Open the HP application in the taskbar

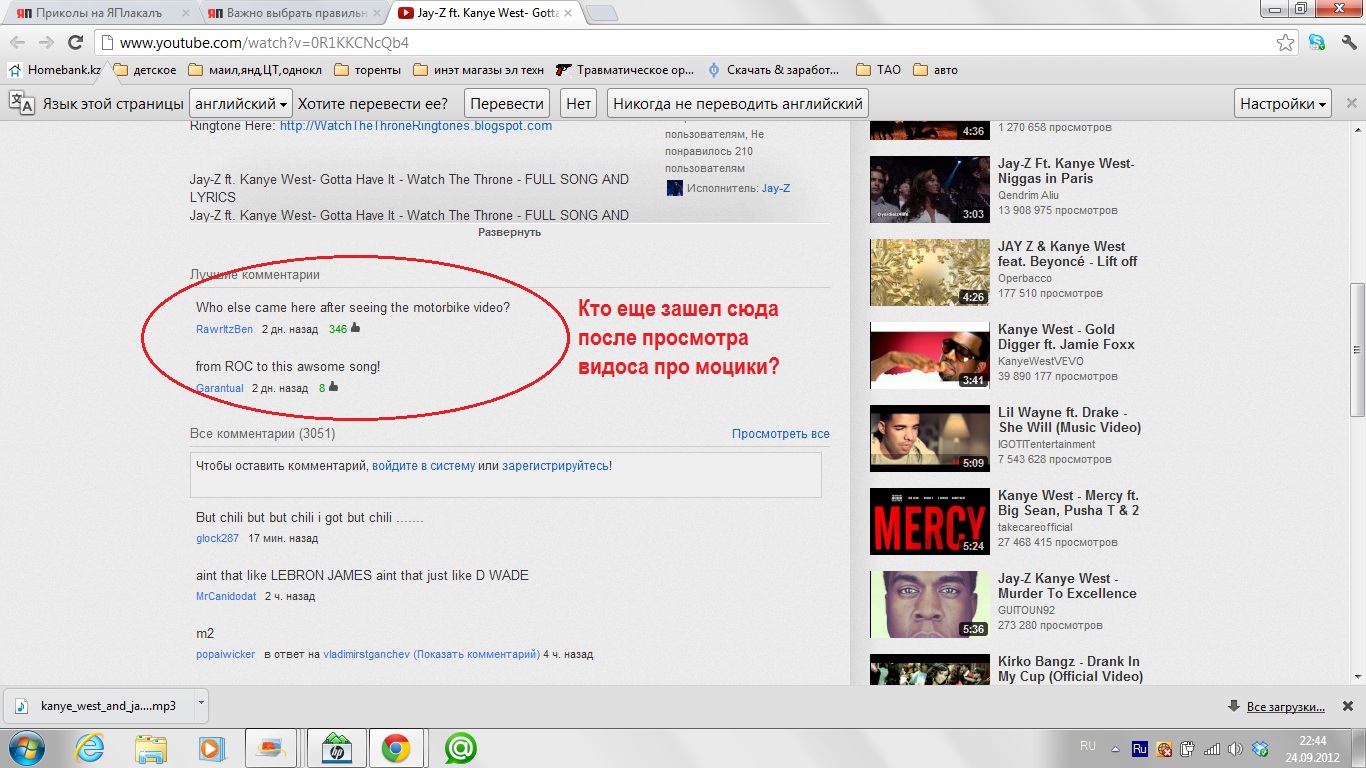(x=335, y=748)
